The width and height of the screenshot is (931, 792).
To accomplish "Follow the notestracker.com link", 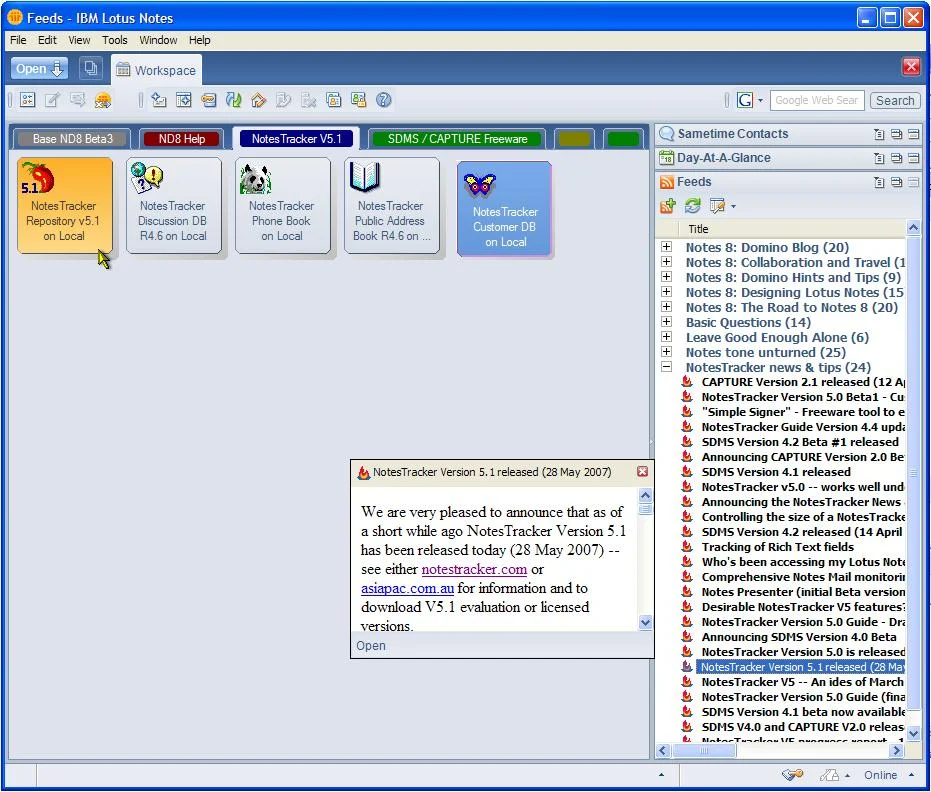I will (474, 569).
